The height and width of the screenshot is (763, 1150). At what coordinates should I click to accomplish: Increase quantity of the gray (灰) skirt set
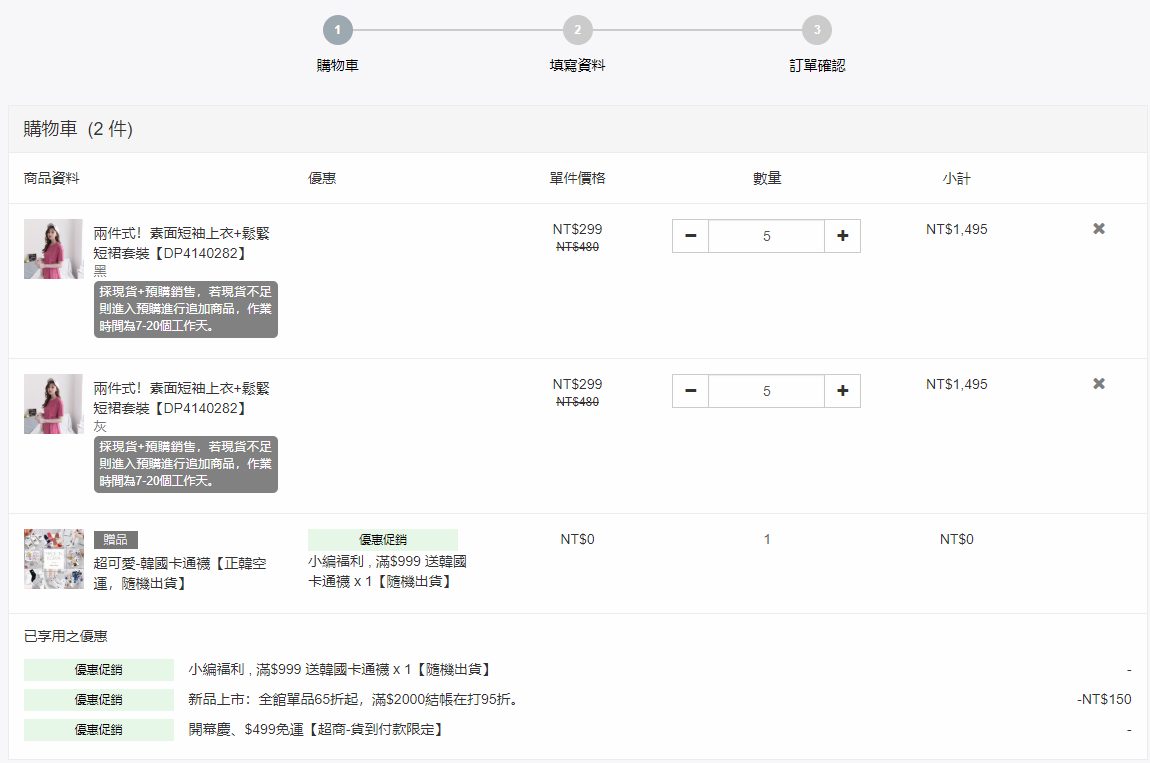point(842,391)
